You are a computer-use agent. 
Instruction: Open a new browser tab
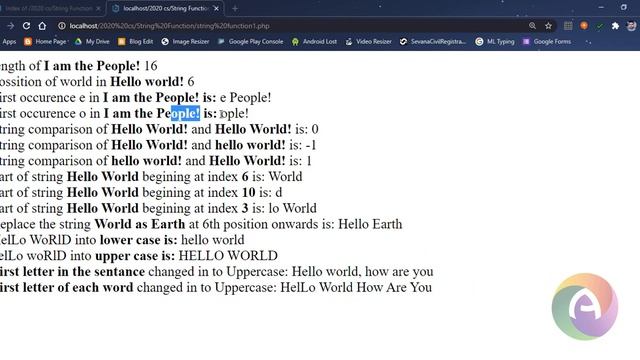point(235,8)
